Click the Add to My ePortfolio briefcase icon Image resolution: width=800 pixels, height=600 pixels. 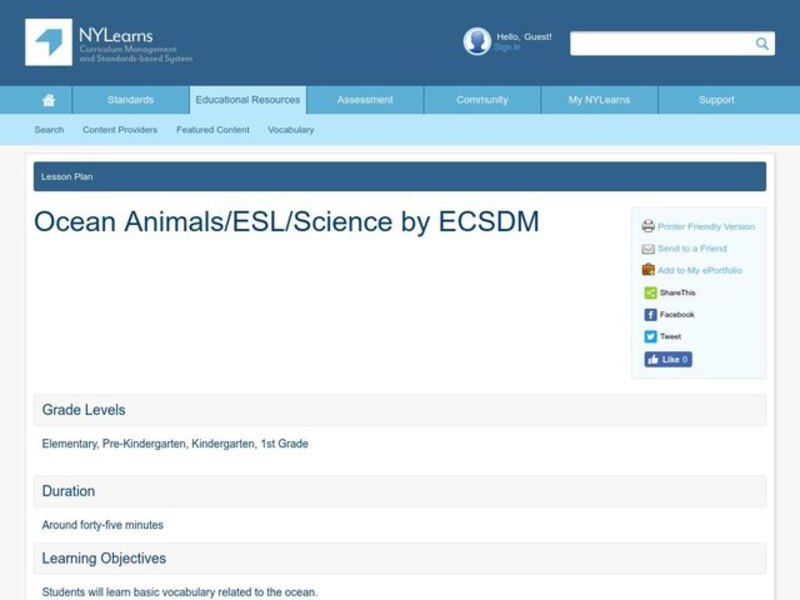pyautogui.click(x=648, y=270)
